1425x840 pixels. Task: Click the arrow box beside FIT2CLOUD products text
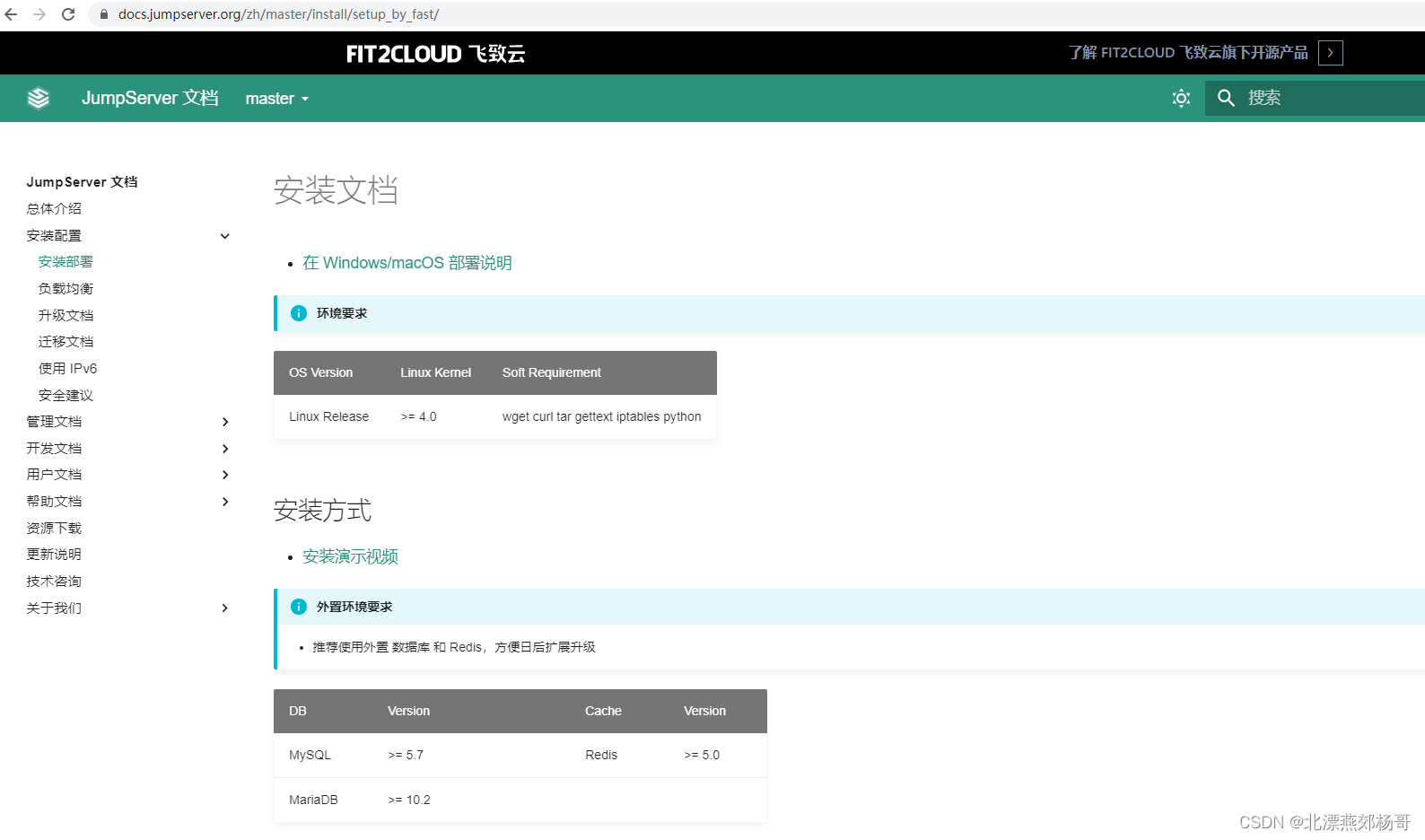coord(1331,53)
